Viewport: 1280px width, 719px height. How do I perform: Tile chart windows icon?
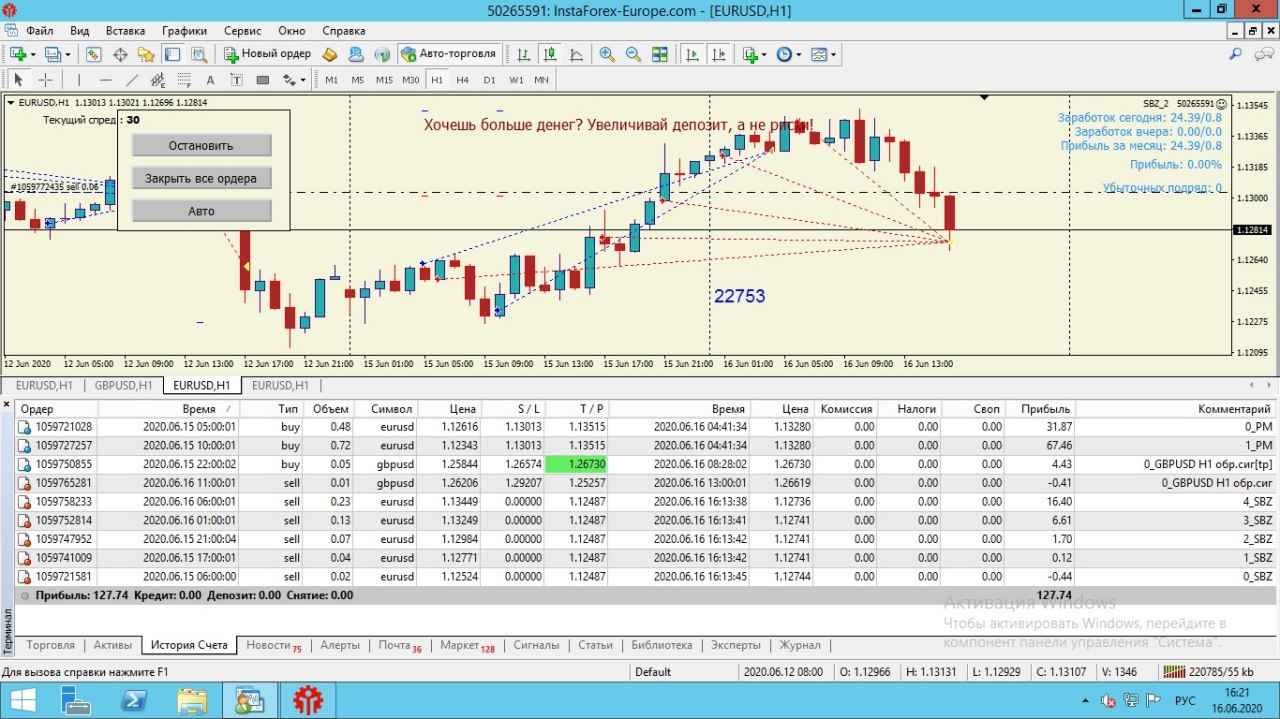tap(659, 54)
